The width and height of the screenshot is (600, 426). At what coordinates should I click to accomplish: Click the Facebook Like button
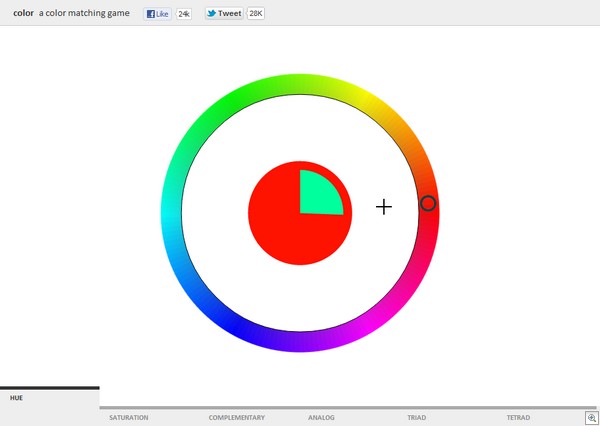[x=157, y=14]
